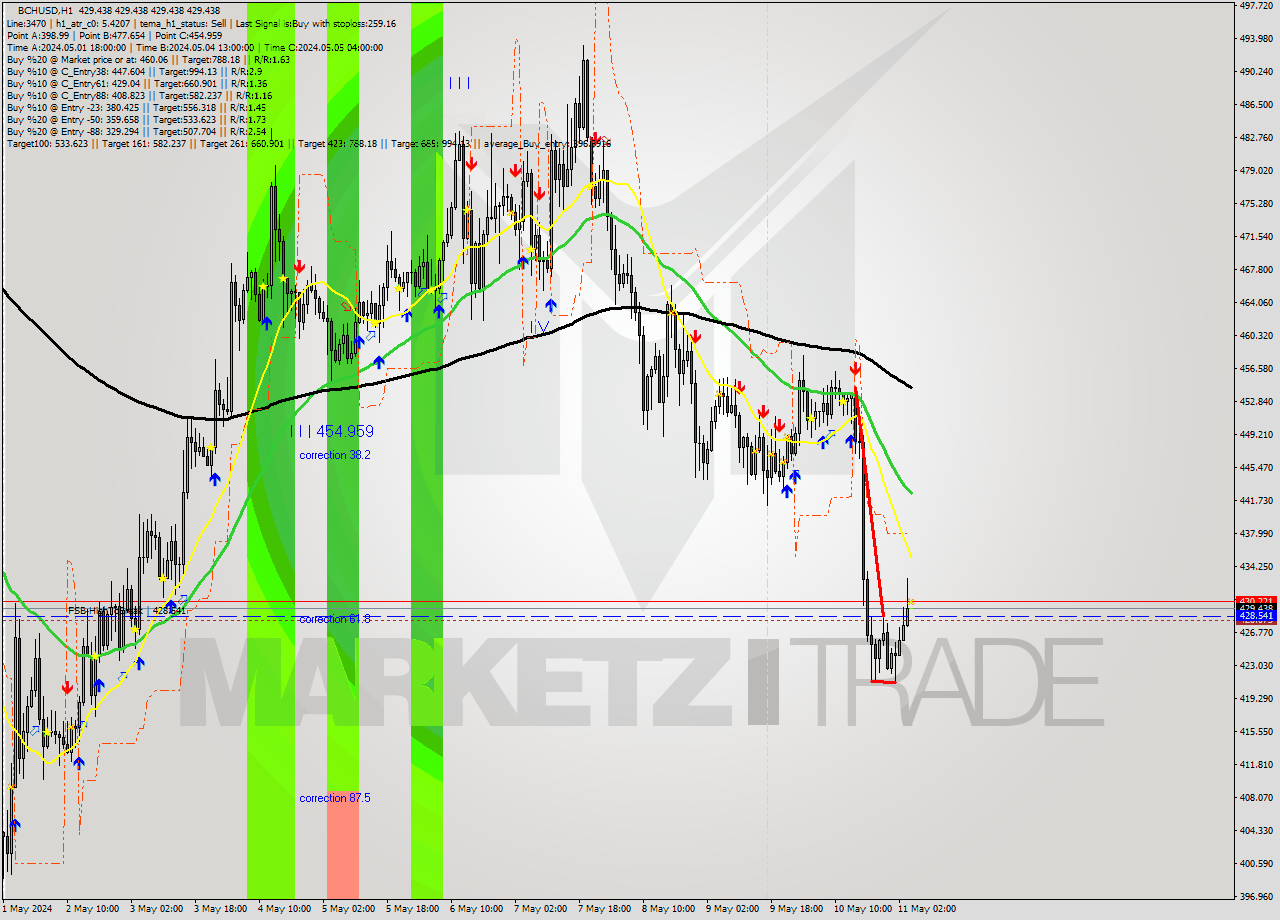Click the '7 May 18:00' time label
Viewport: 1280px width, 920px height.
pyautogui.click(x=604, y=909)
